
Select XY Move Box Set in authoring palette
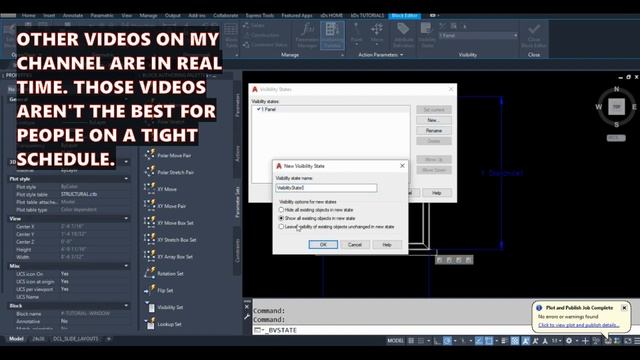pos(169,223)
